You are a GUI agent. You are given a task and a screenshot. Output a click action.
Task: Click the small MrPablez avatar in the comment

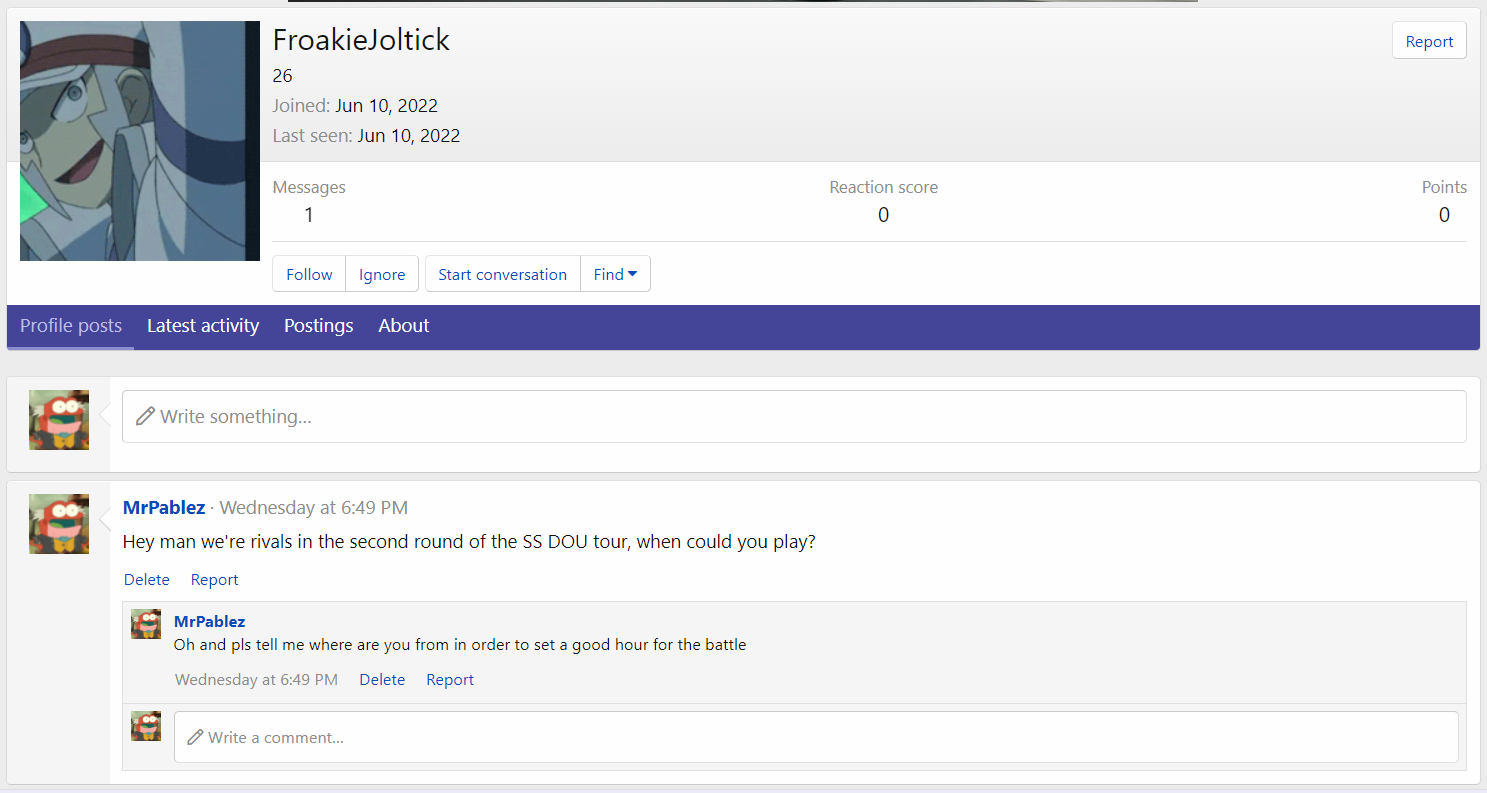click(x=146, y=624)
